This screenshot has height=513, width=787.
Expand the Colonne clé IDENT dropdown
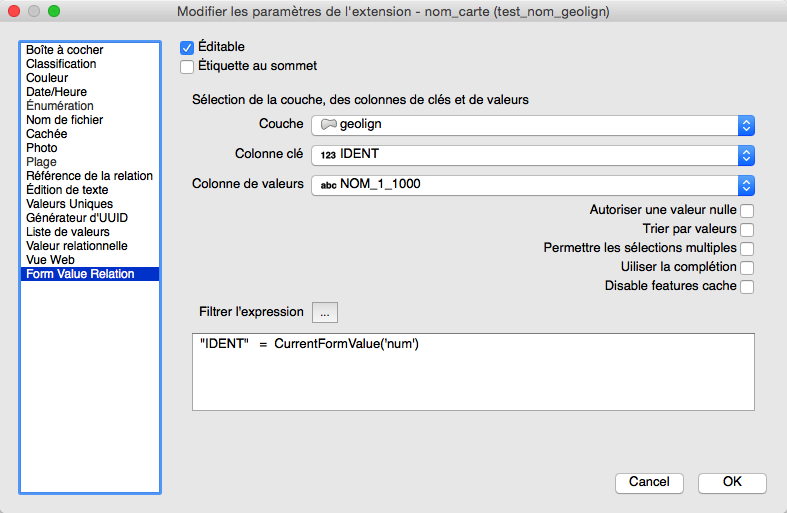click(x=532, y=155)
